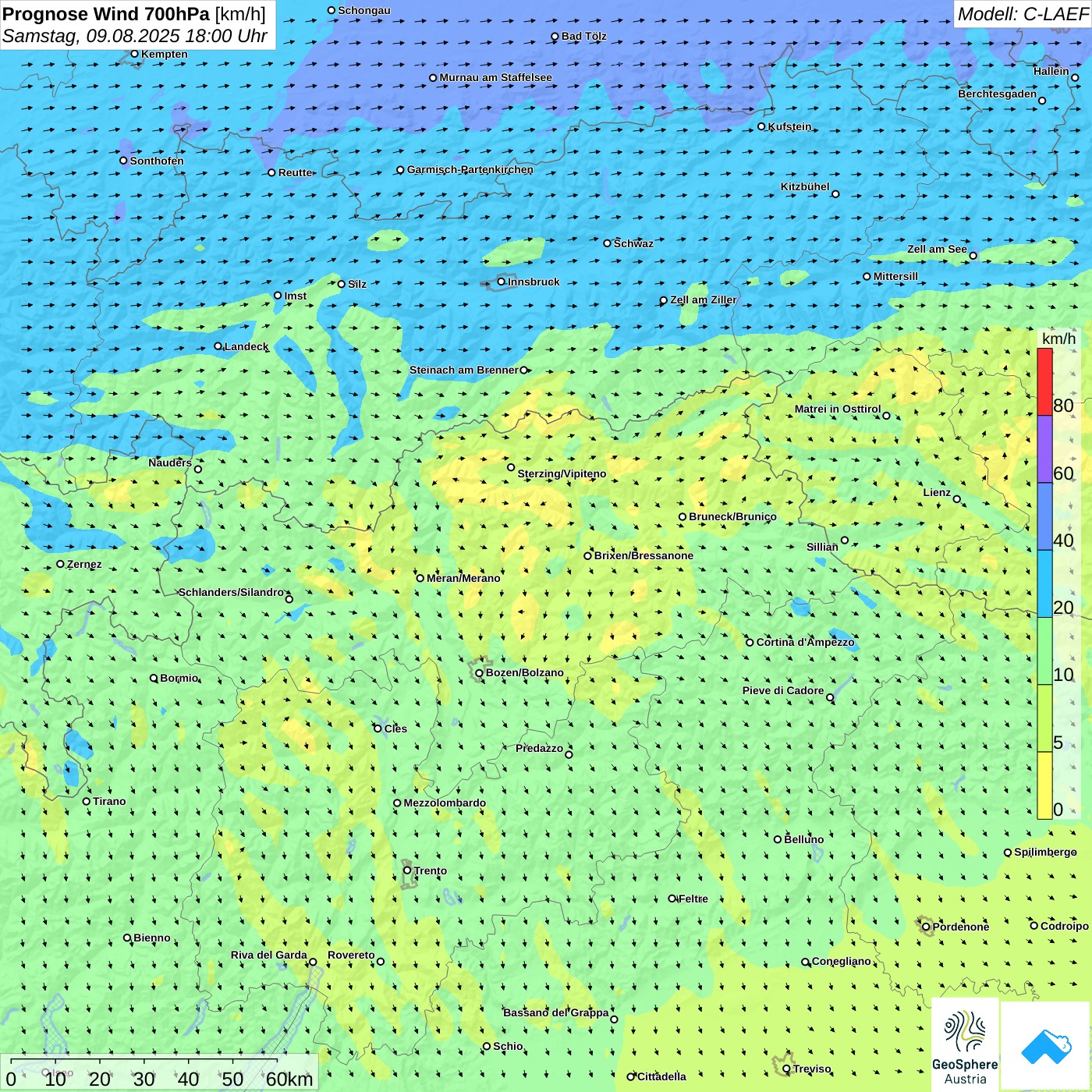Click the 'Sterzing/Vipiteno' label

(x=562, y=473)
